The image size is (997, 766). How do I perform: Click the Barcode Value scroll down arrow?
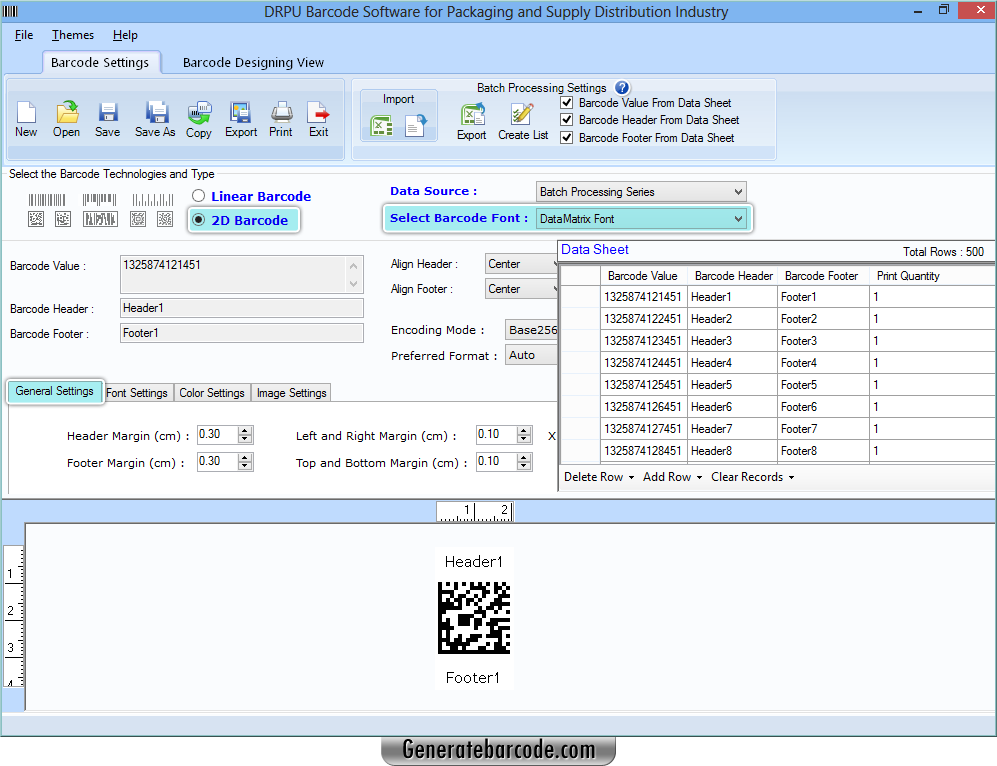pos(354,284)
